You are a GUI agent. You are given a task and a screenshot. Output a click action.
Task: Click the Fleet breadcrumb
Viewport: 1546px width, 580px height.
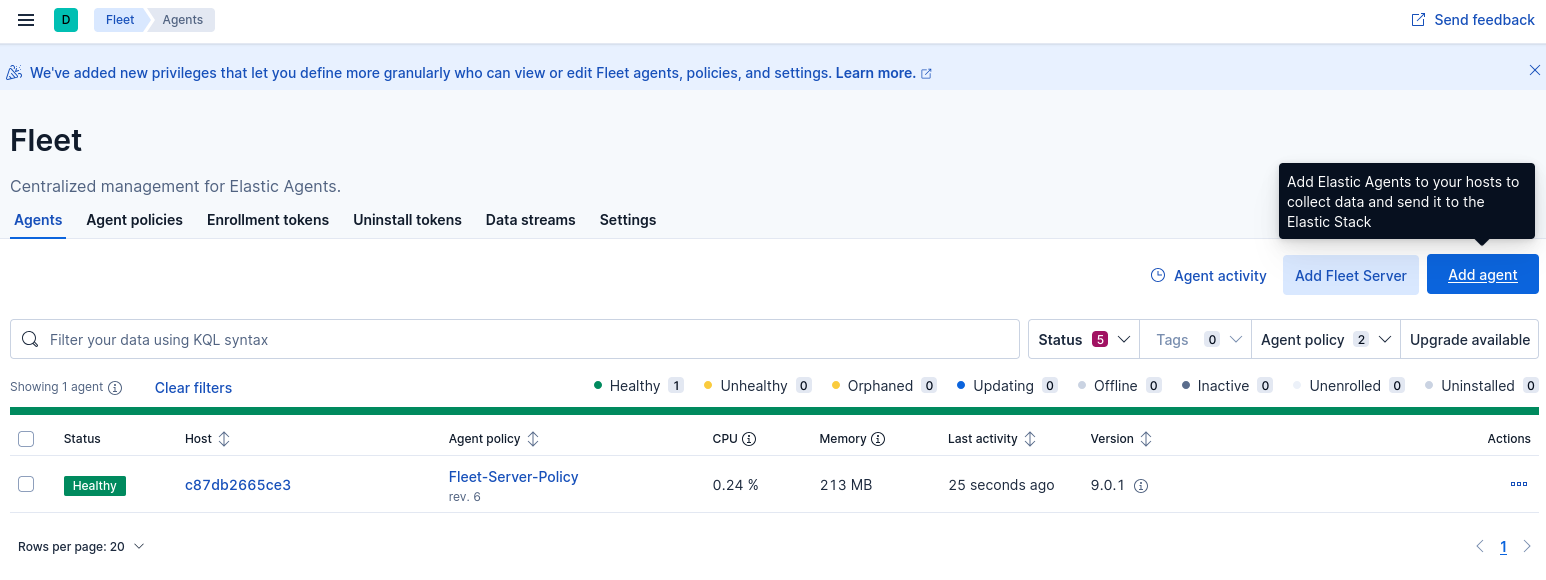point(120,20)
